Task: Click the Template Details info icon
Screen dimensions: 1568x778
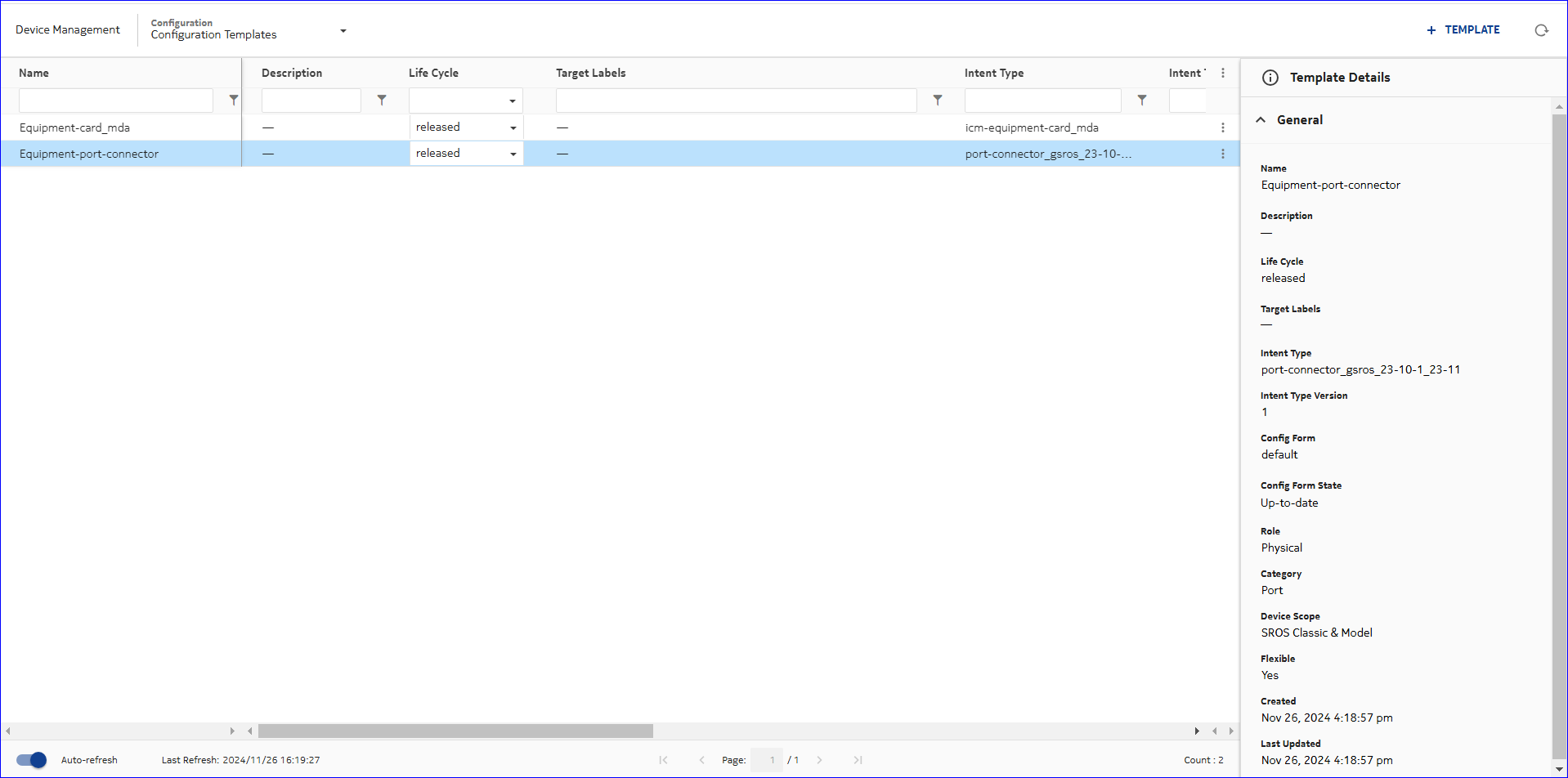Action: (x=1270, y=78)
